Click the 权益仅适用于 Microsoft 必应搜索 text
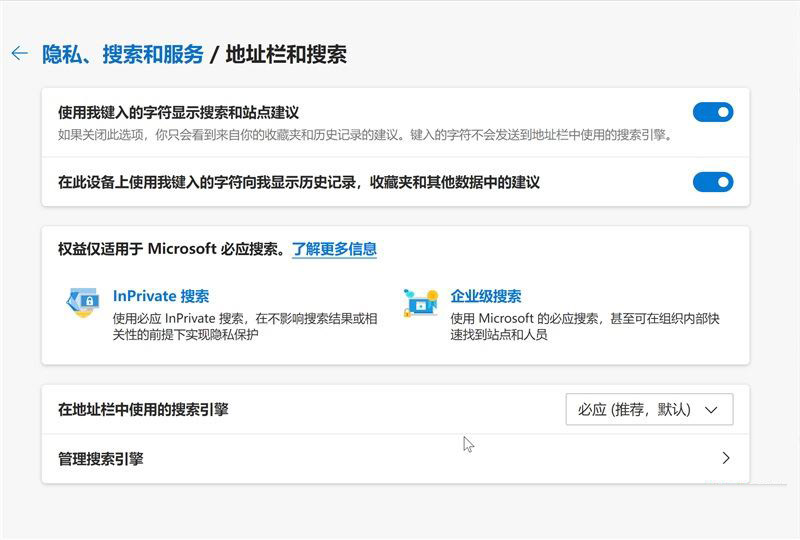The width and height of the screenshot is (800, 540). point(171,249)
